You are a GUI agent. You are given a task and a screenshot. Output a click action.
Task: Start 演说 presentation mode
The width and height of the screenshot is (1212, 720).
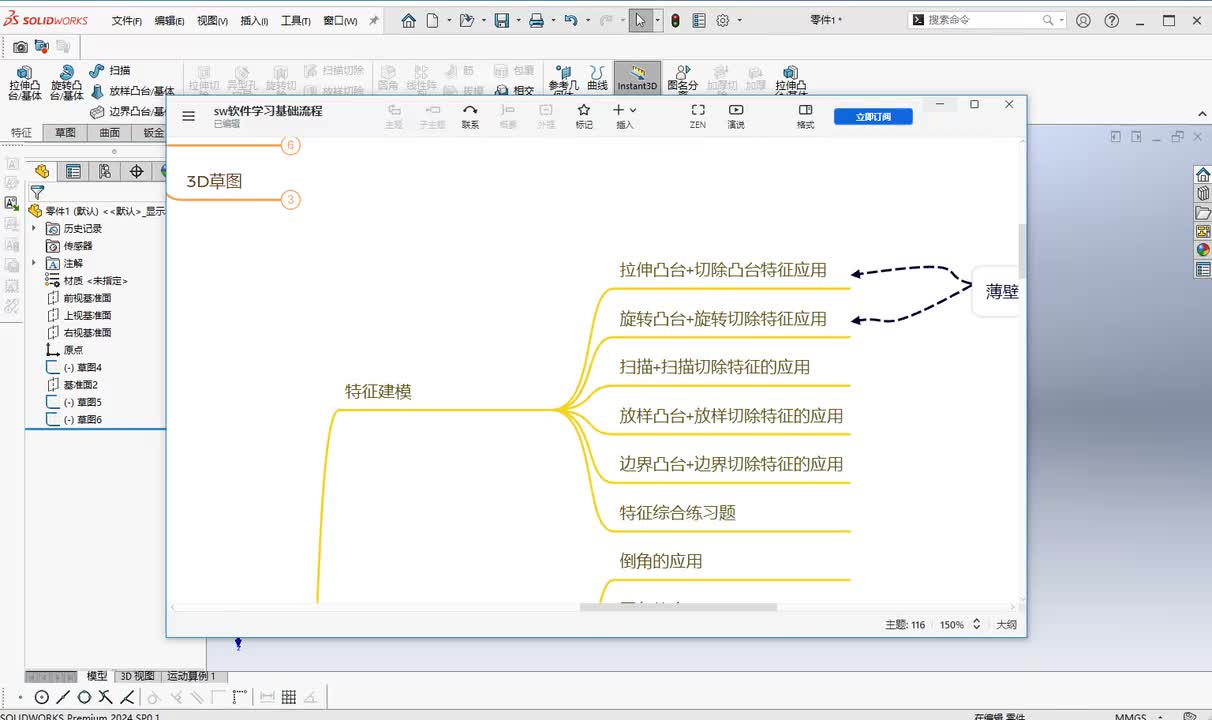click(736, 116)
